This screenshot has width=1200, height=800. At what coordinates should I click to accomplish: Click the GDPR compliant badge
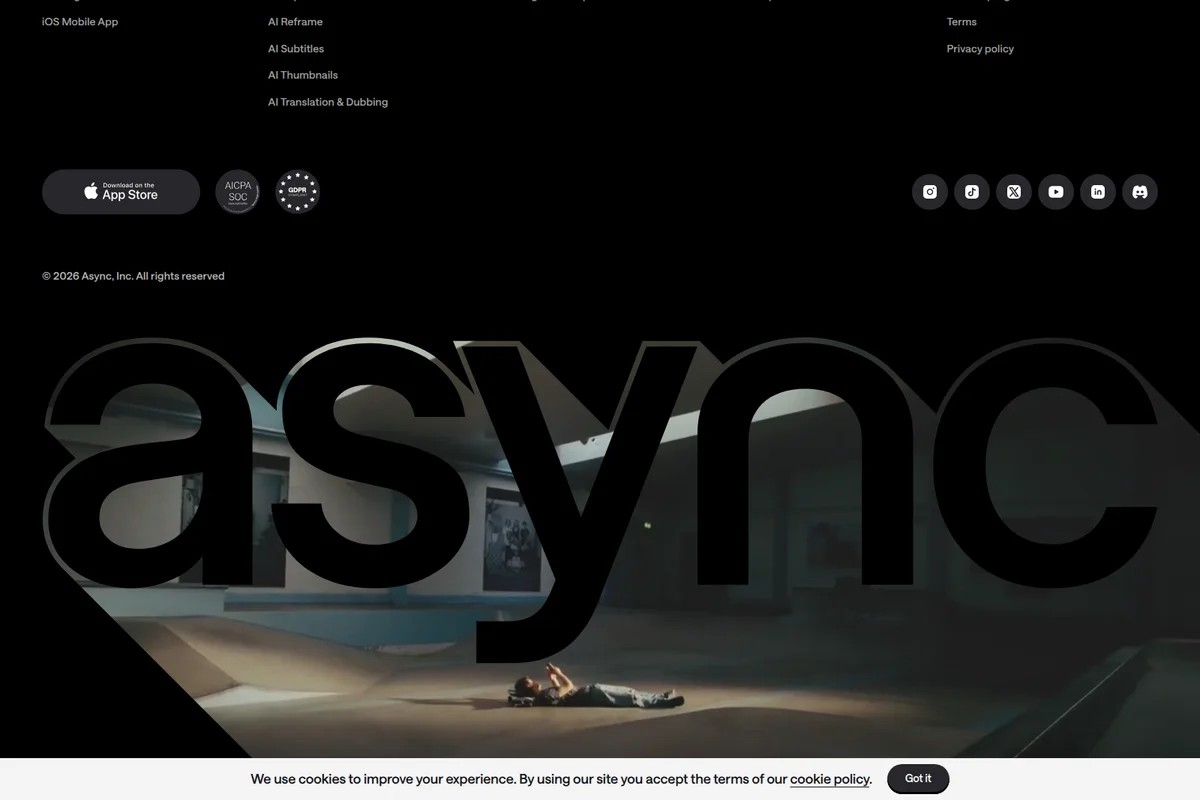pyautogui.click(x=297, y=192)
